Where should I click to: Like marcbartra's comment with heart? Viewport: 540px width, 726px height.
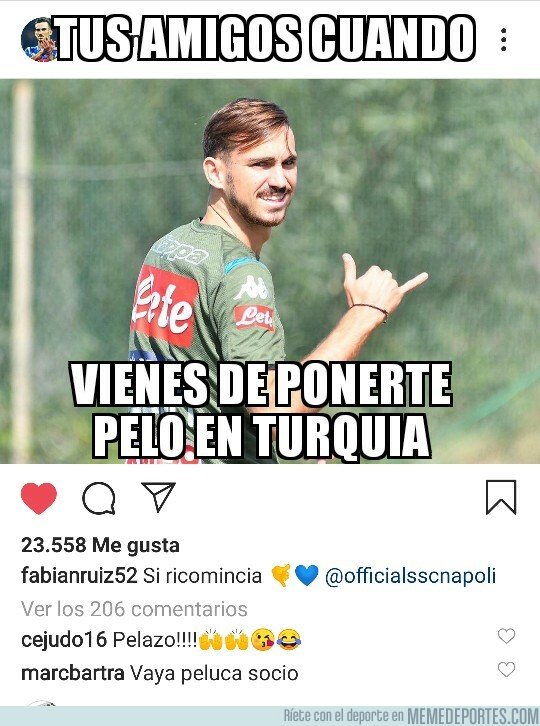(x=506, y=669)
